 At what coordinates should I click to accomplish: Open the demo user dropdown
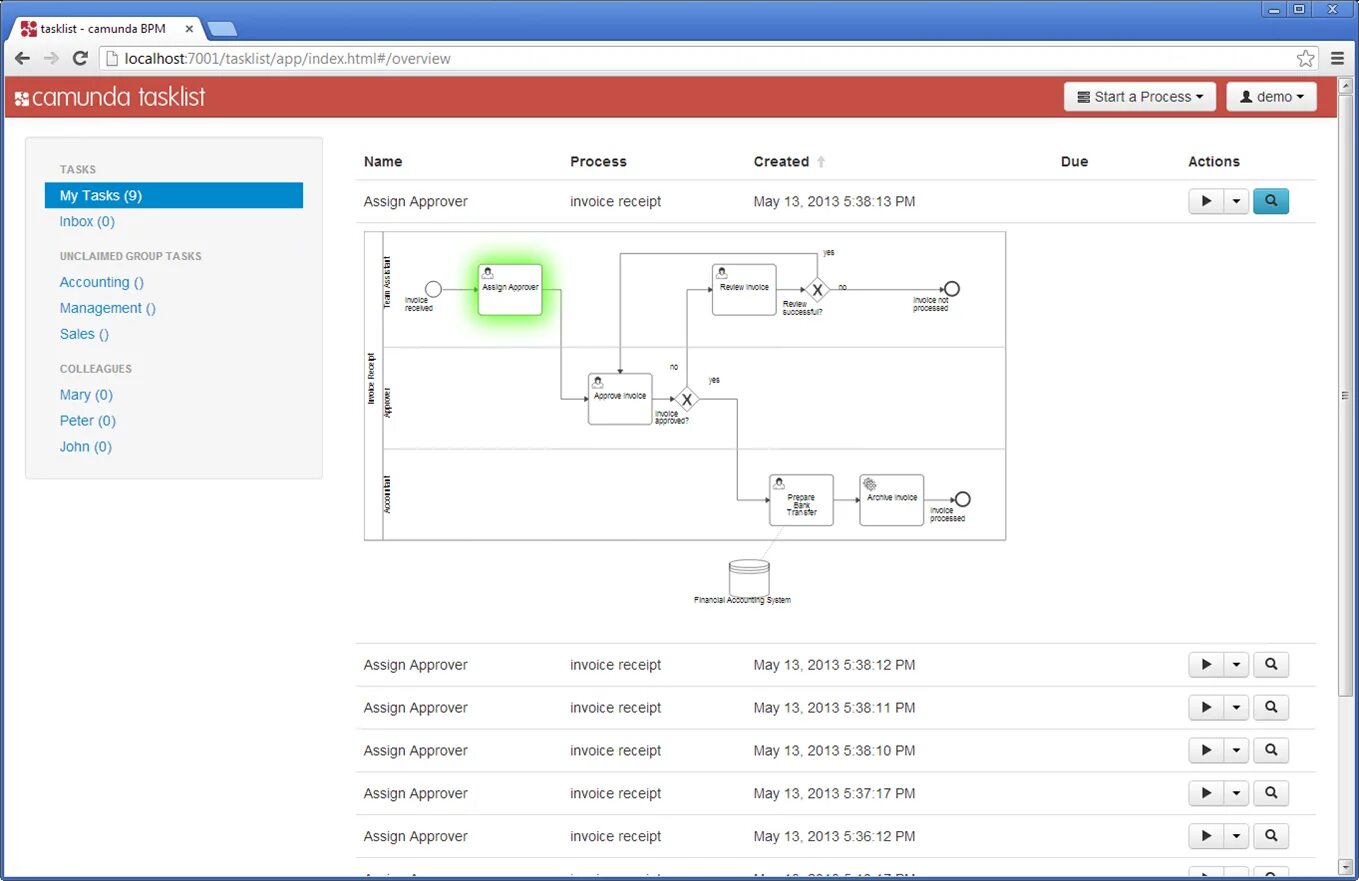pyautogui.click(x=1271, y=97)
